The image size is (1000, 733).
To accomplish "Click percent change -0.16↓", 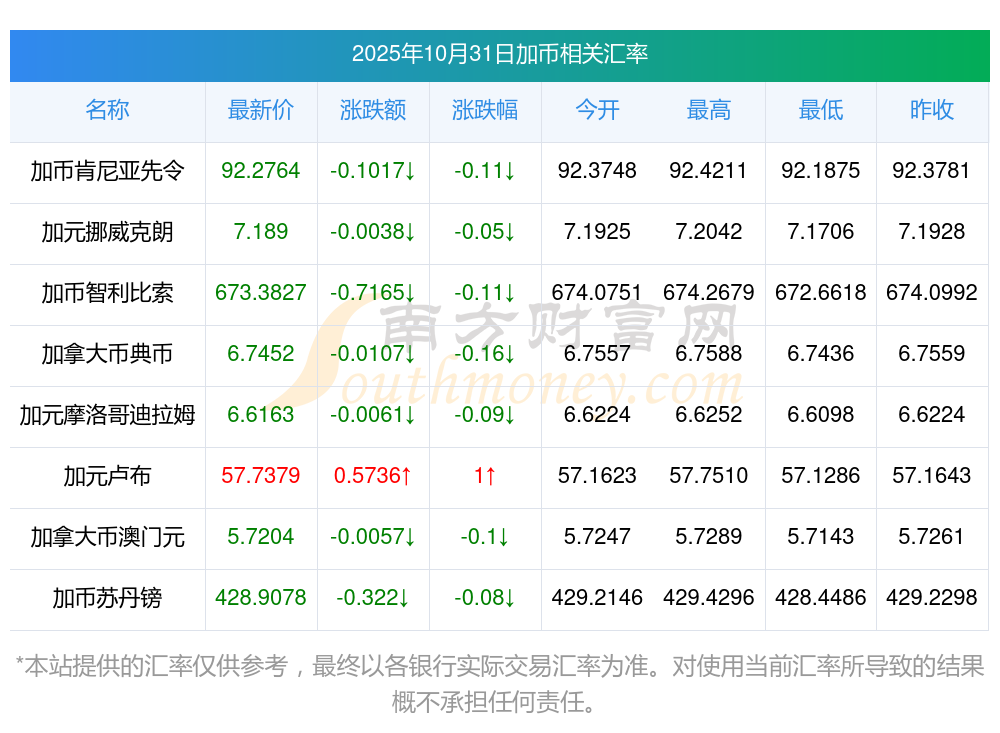I will [485, 353].
